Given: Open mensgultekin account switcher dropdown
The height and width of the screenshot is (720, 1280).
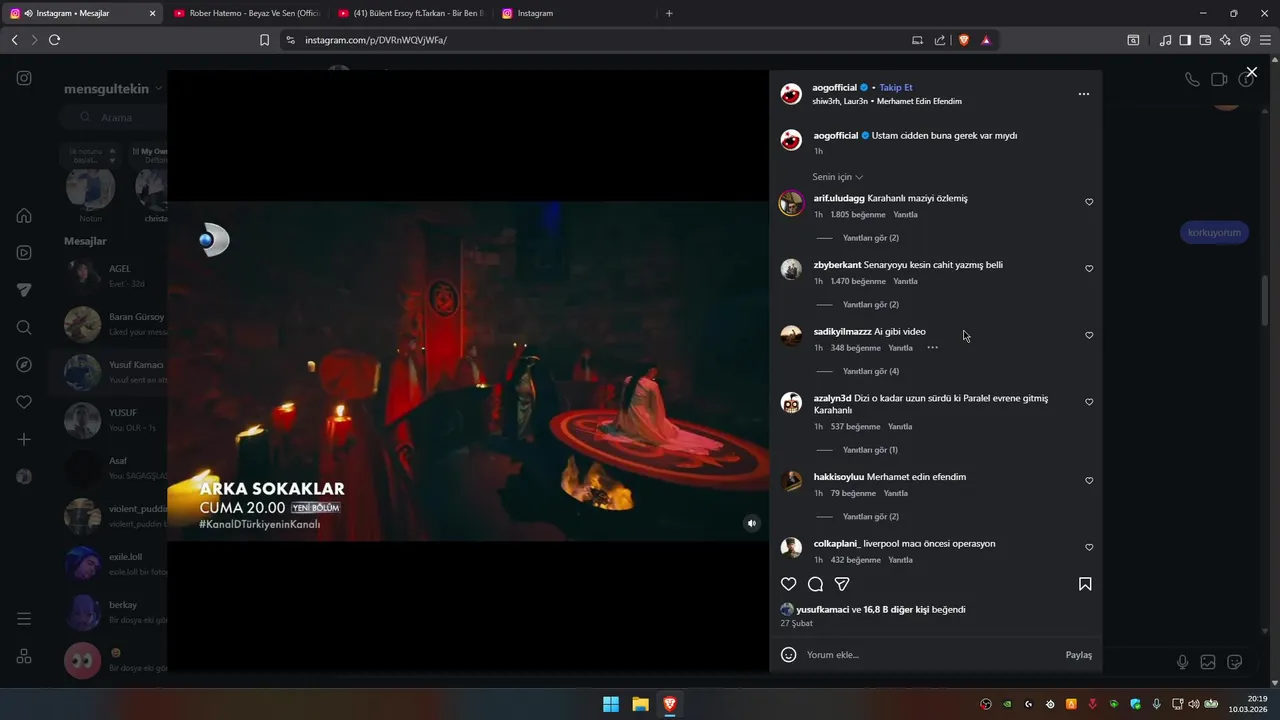Looking at the screenshot, I should pyautogui.click(x=113, y=89).
